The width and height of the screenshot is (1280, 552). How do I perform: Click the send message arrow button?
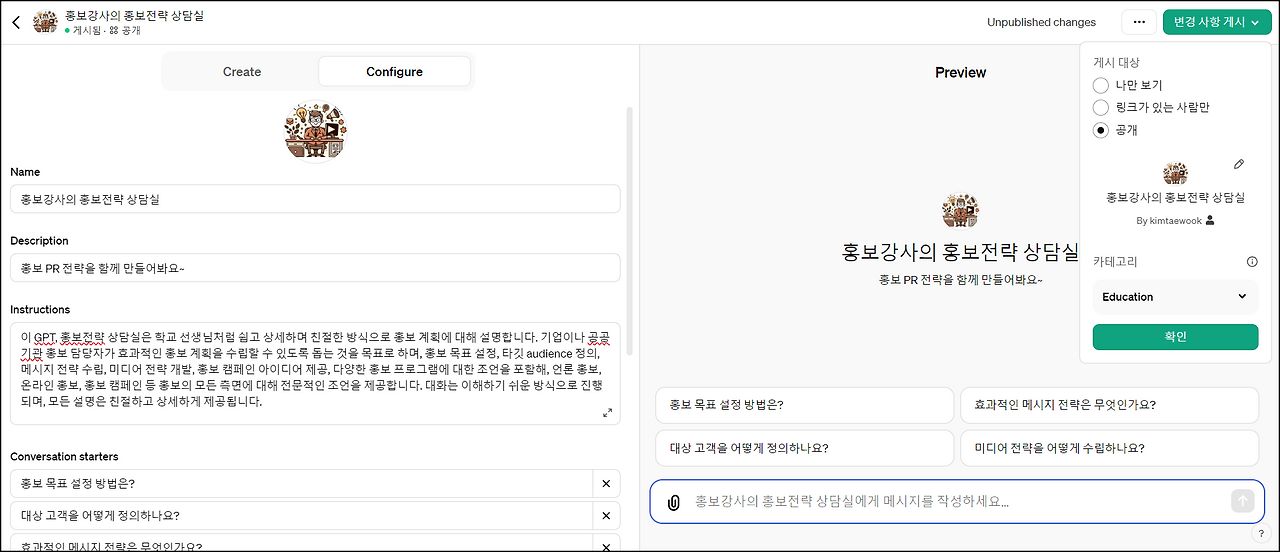(1242, 502)
